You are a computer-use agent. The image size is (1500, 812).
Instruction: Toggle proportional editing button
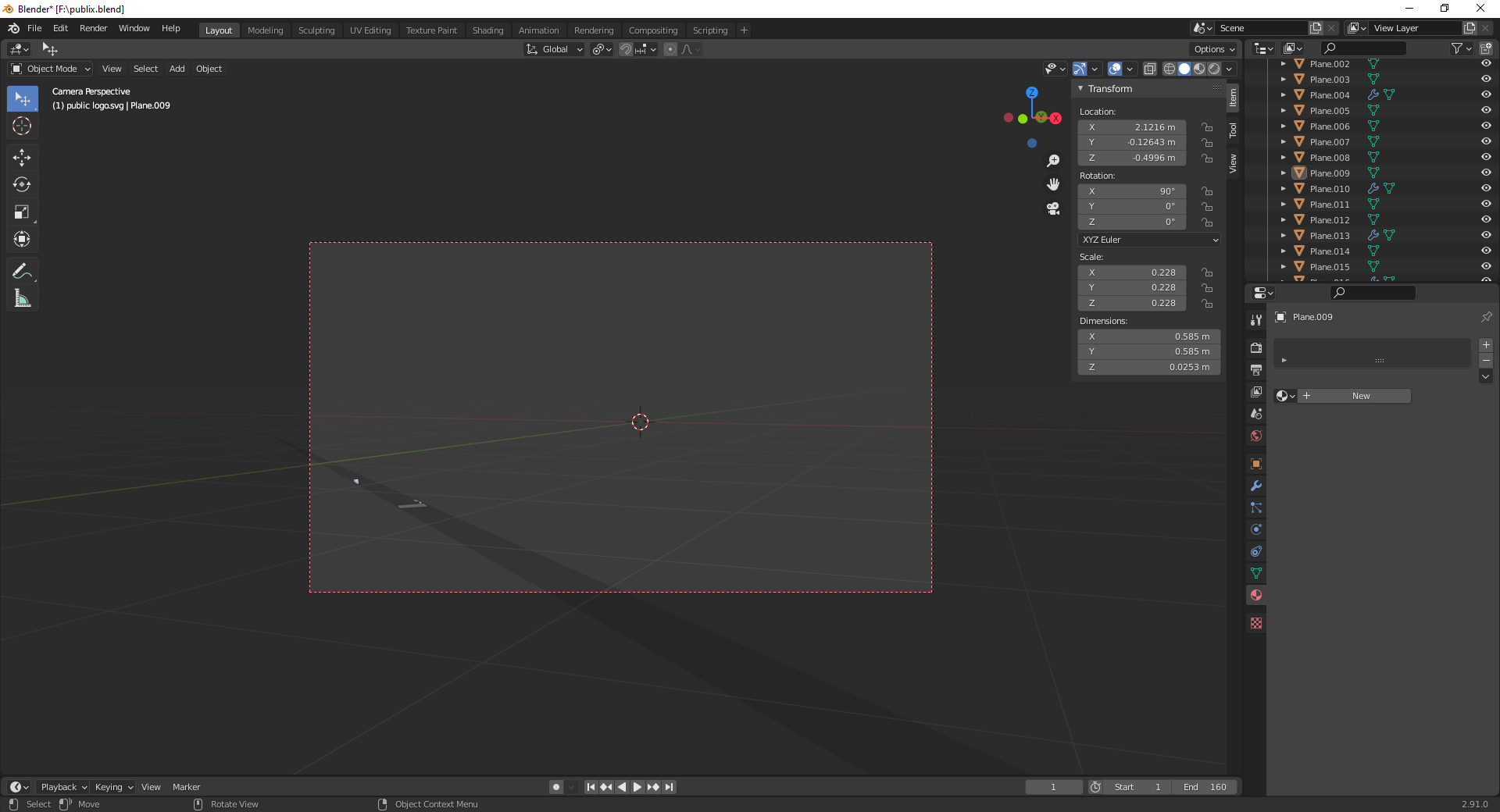[670, 49]
